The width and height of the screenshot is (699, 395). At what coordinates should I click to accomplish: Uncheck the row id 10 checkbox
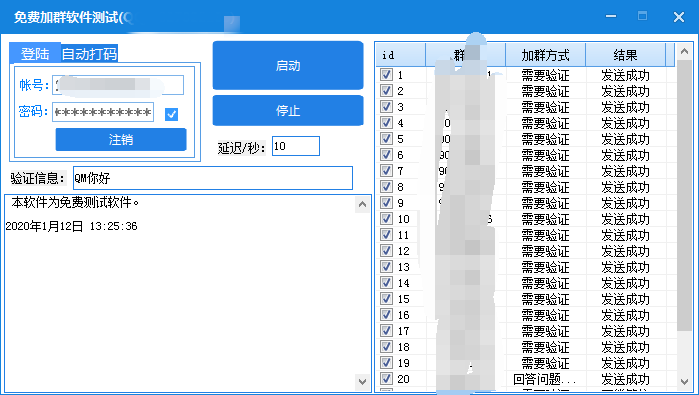(387, 218)
